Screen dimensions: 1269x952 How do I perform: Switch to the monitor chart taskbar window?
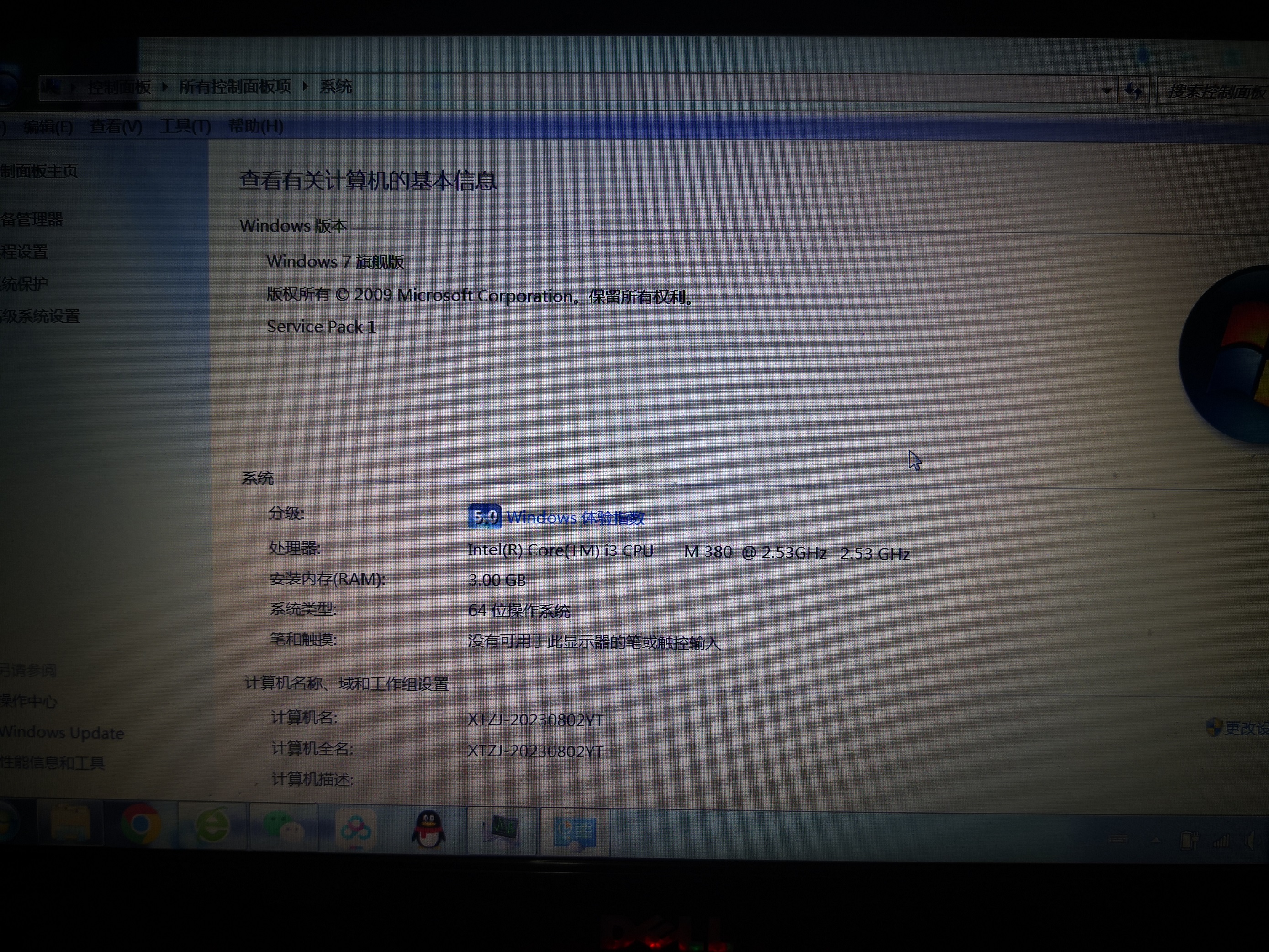(502, 830)
